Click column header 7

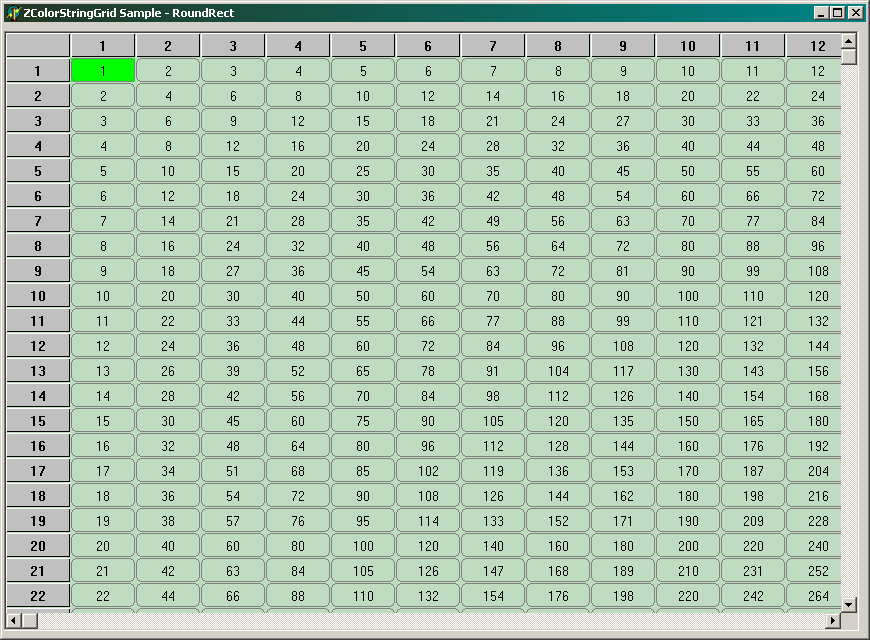pos(492,46)
